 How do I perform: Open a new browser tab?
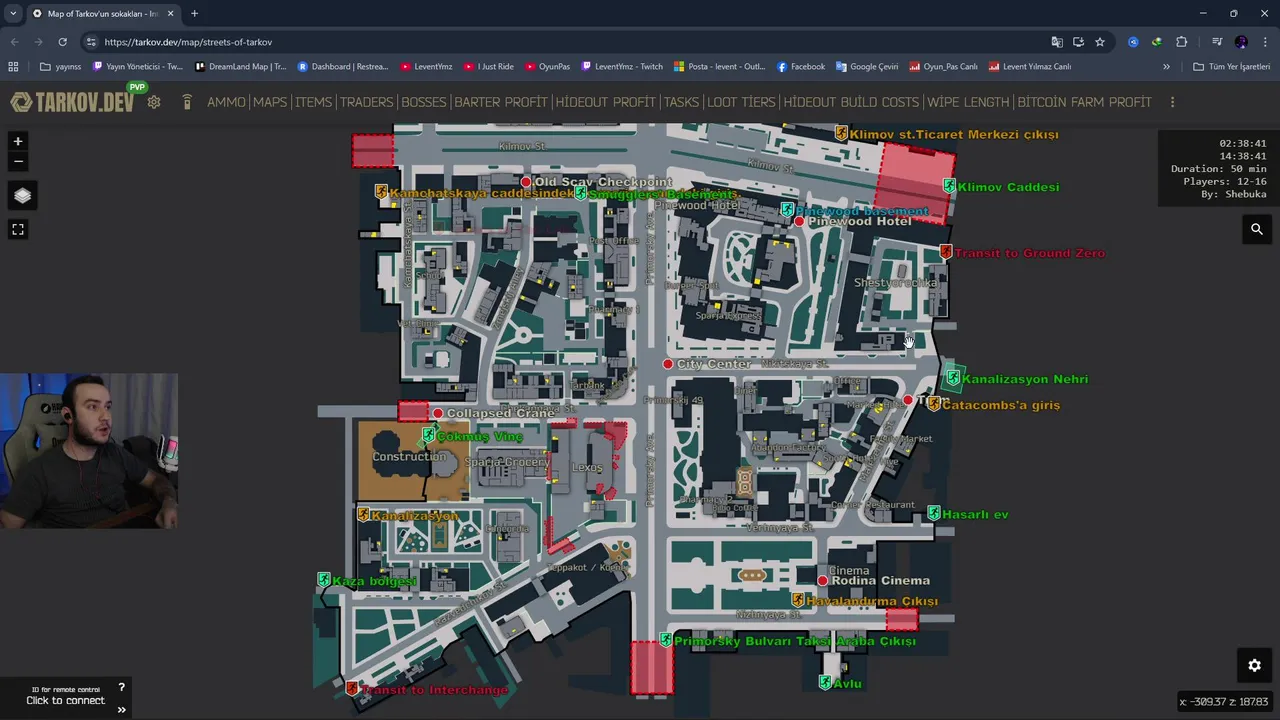point(194,14)
